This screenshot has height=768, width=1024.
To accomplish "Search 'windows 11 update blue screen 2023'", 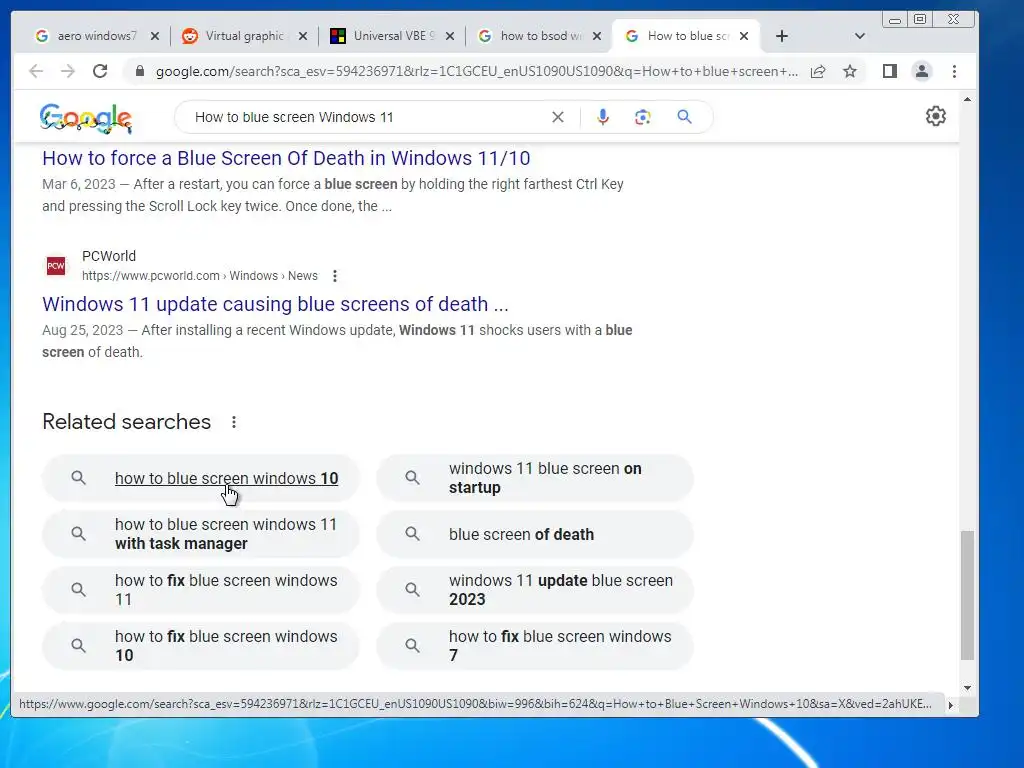I will pos(535,590).
